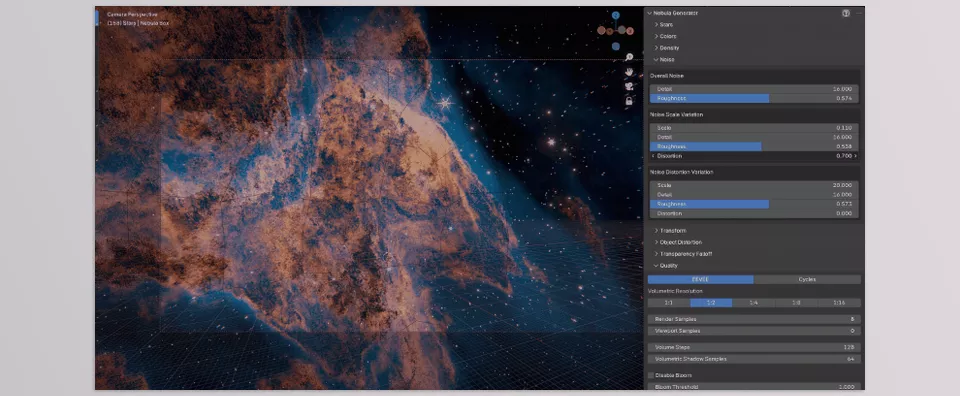
Task: Switch to the Cycles render engine
Action: (807, 279)
